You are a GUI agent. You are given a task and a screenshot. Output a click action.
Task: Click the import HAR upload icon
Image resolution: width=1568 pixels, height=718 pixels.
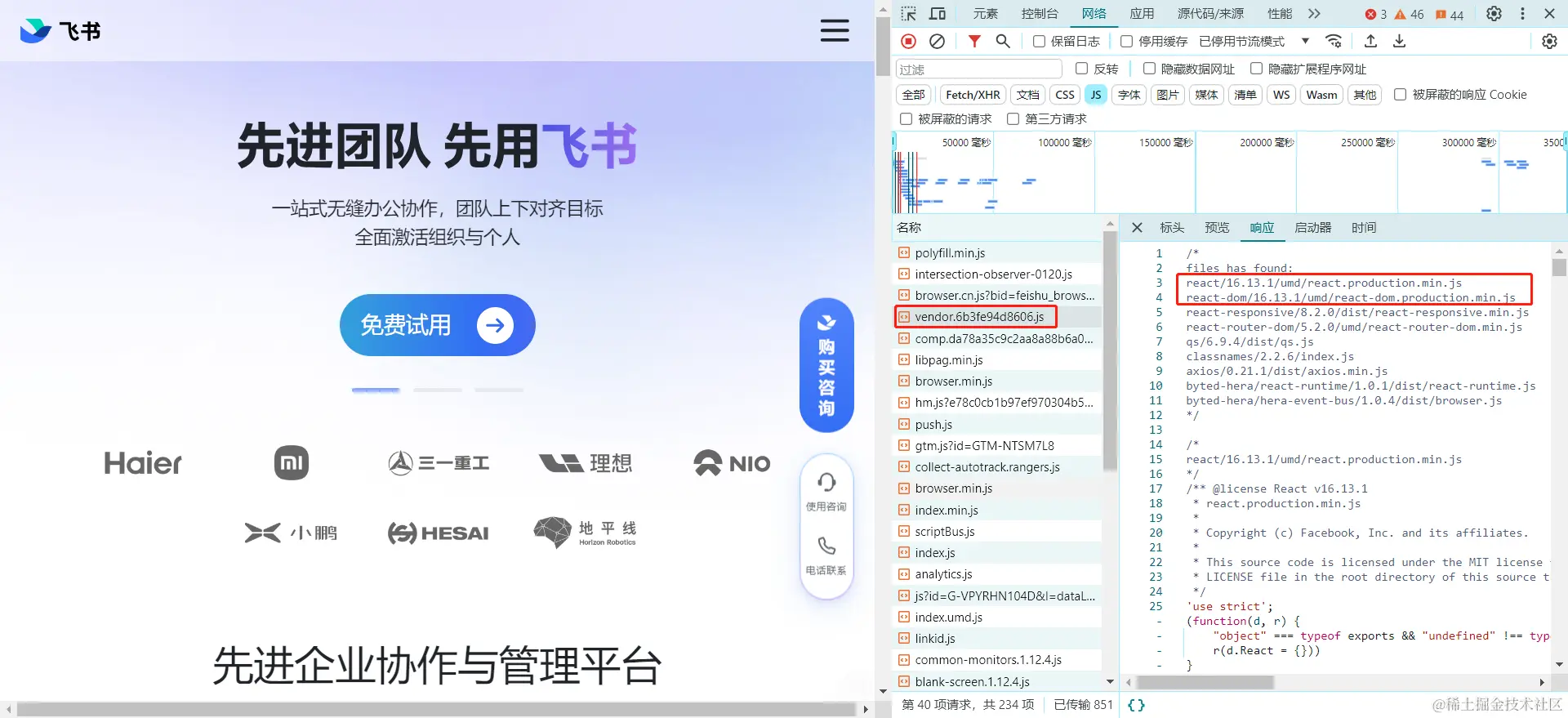pyautogui.click(x=1370, y=41)
